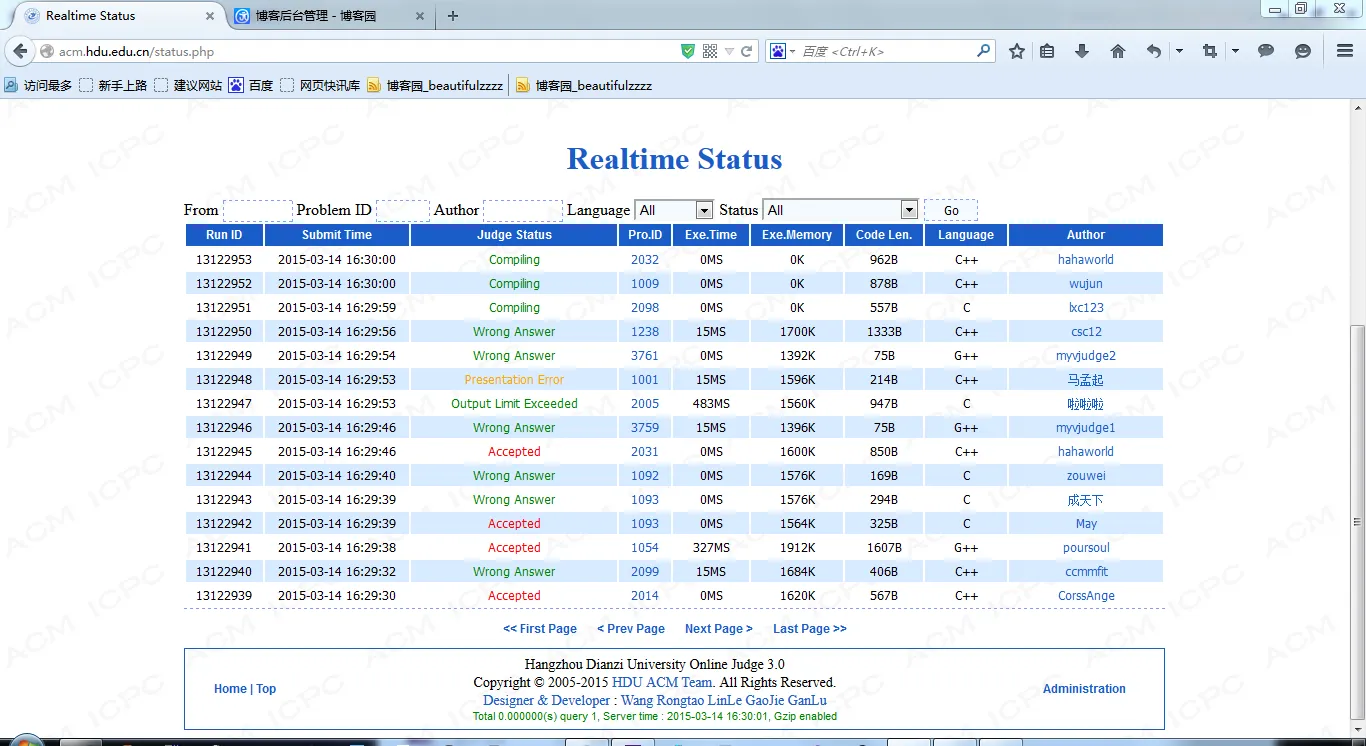This screenshot has height=746, width=1366.
Task: Open problem 1238 link
Action: (645, 332)
